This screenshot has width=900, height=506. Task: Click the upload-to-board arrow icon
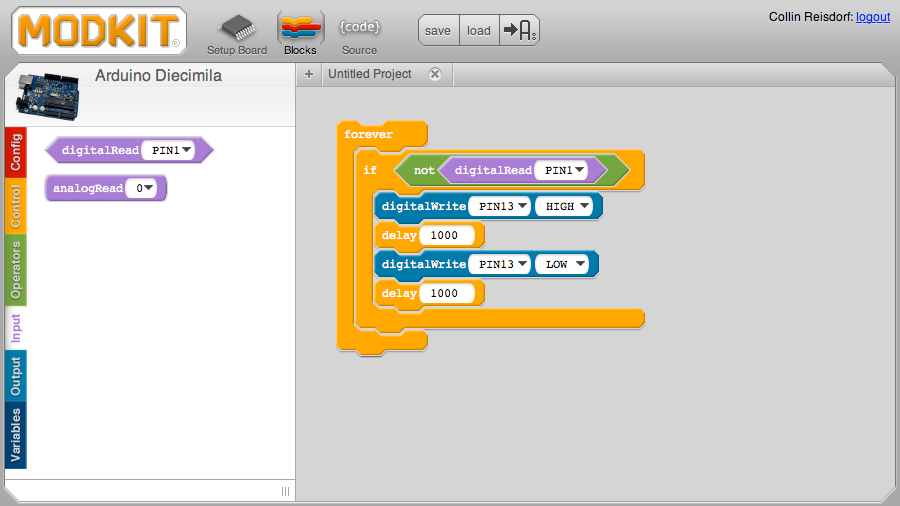coord(520,30)
